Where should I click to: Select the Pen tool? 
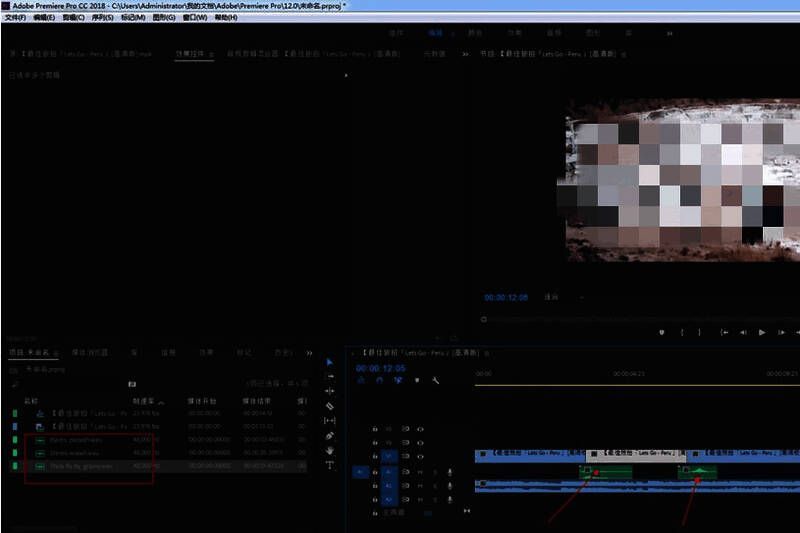pos(330,436)
